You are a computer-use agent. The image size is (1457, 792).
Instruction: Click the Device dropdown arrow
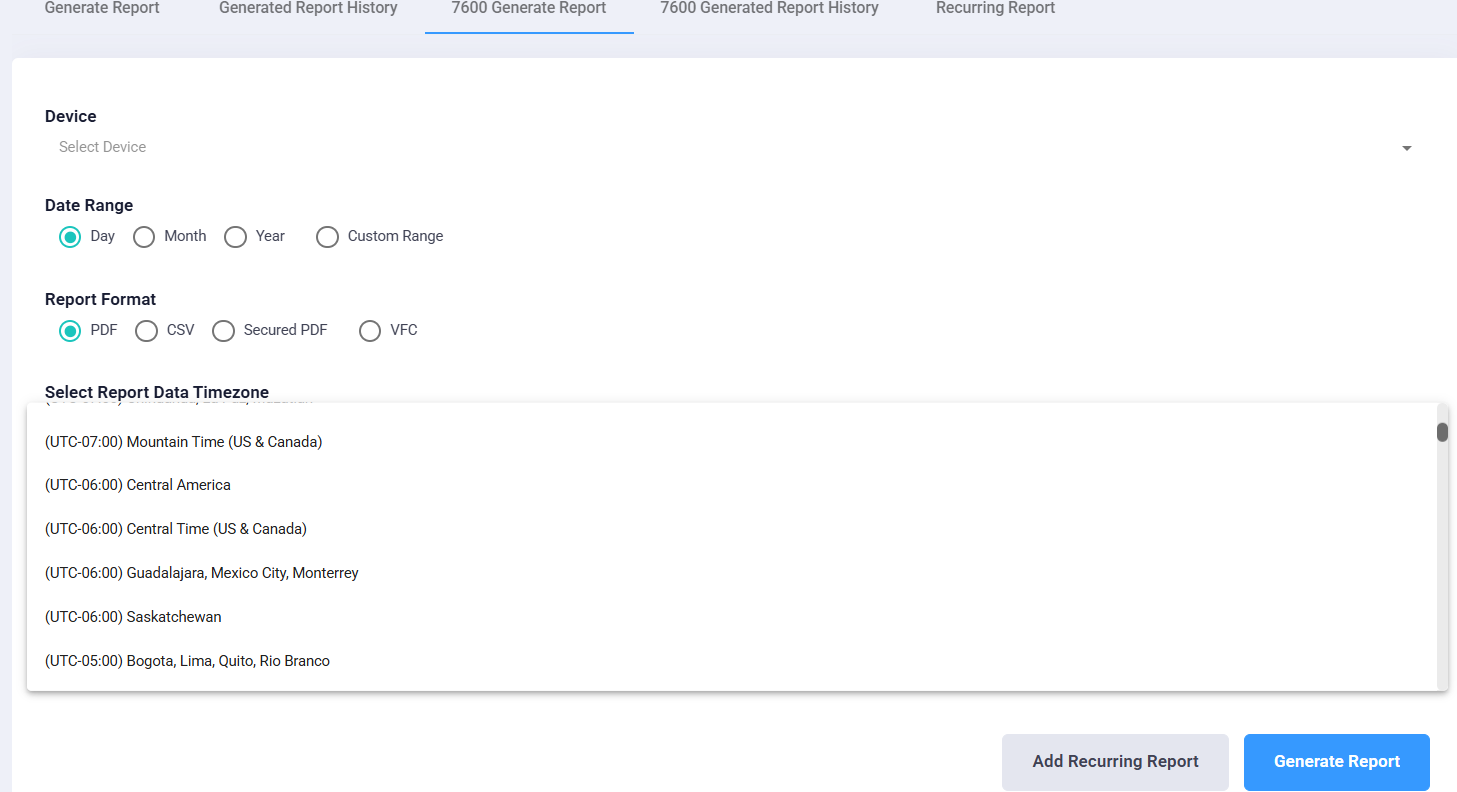pyautogui.click(x=1407, y=148)
